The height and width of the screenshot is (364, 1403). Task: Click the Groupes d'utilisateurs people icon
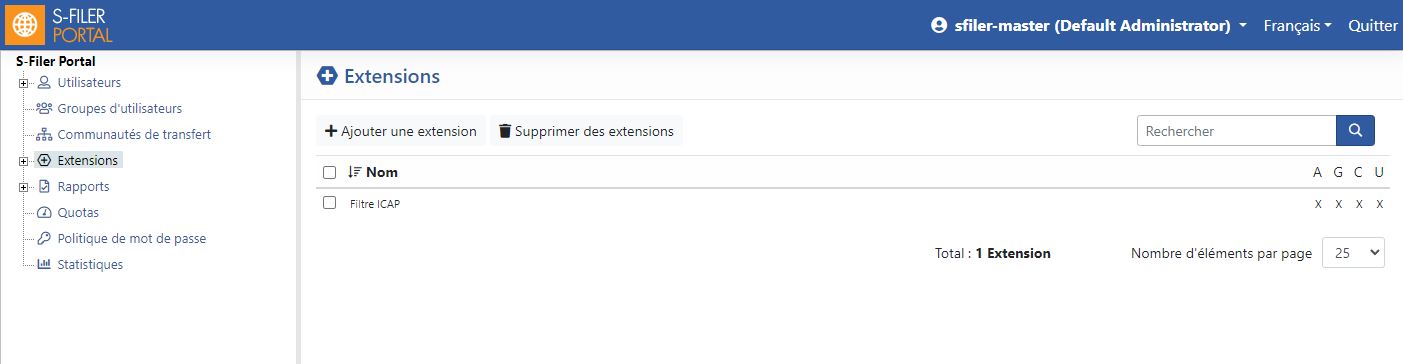click(44, 108)
